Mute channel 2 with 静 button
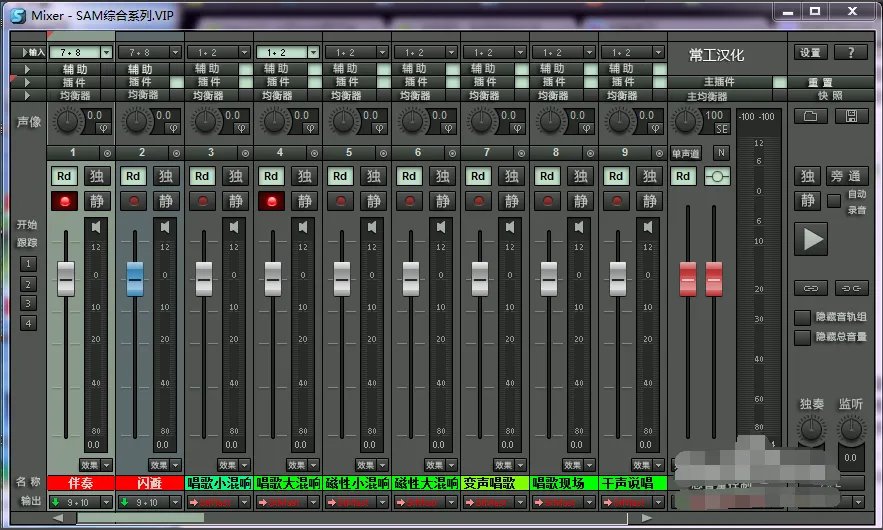 (x=166, y=201)
